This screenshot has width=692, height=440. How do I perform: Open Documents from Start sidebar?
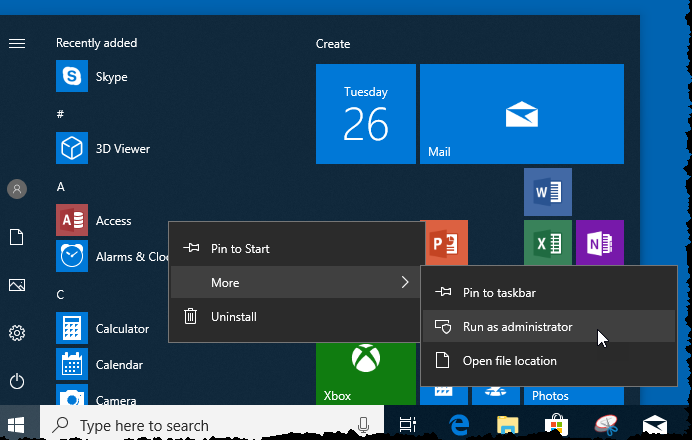17,237
